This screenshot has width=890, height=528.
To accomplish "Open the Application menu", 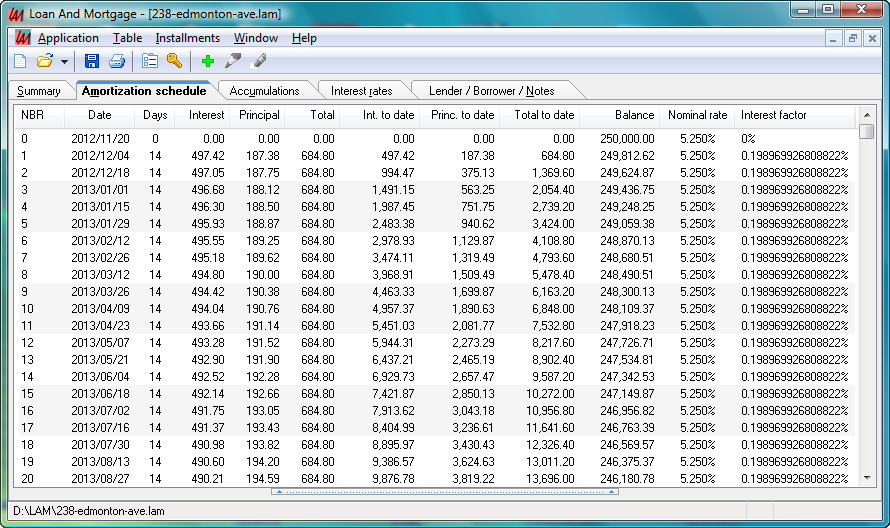I will (68, 38).
